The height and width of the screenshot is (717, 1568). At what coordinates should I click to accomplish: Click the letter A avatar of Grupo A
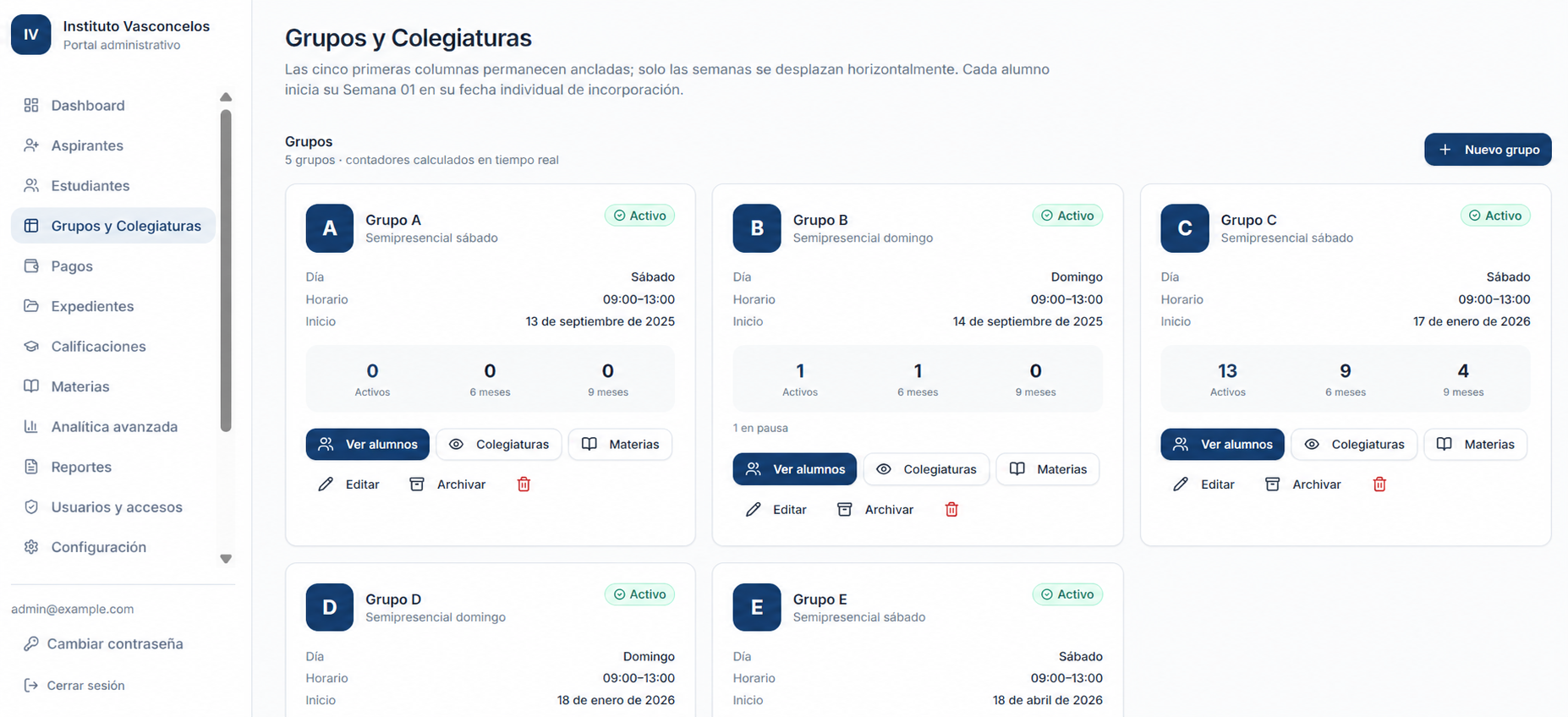tap(330, 228)
